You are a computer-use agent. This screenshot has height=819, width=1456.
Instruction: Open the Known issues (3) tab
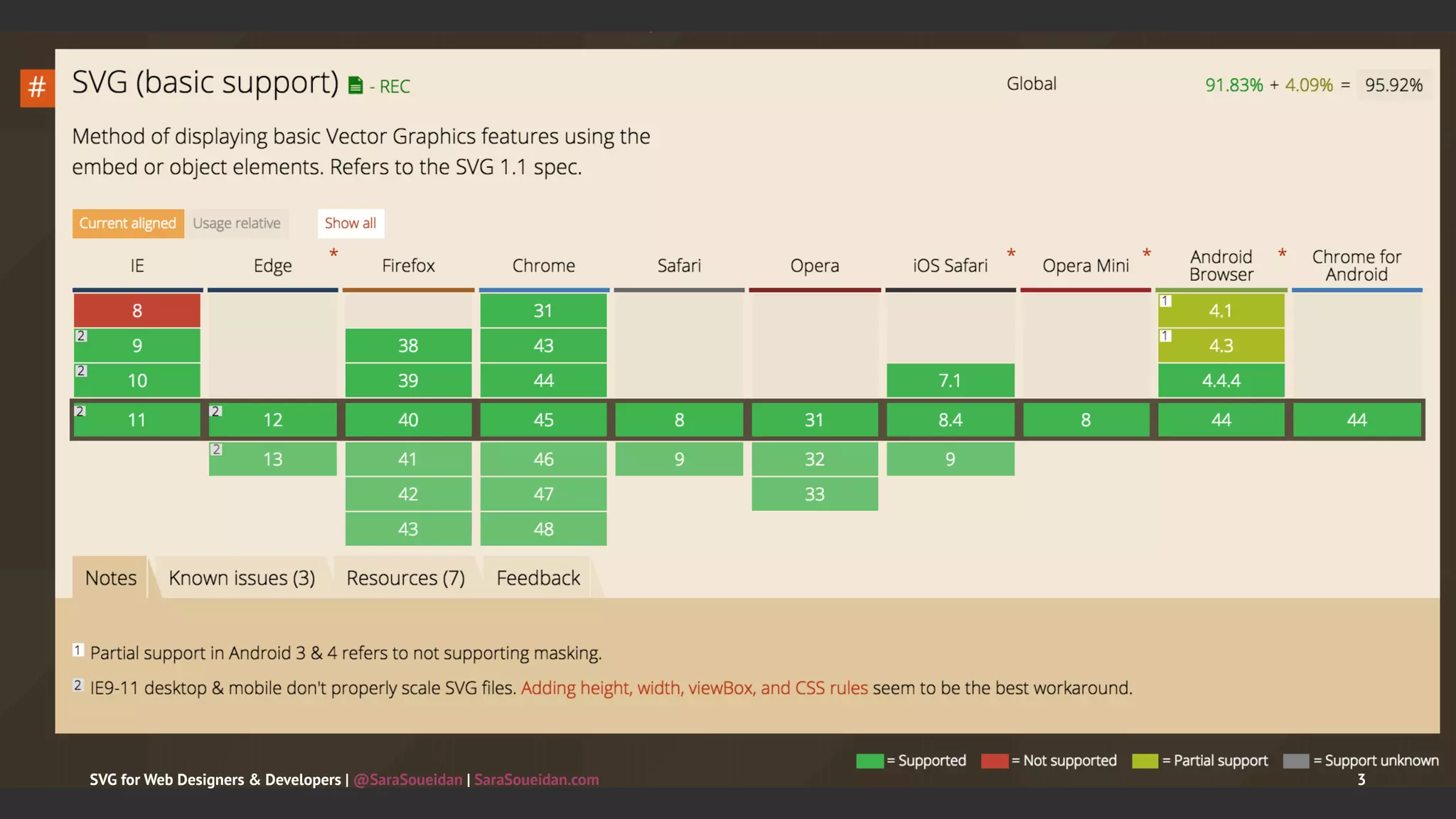click(242, 578)
